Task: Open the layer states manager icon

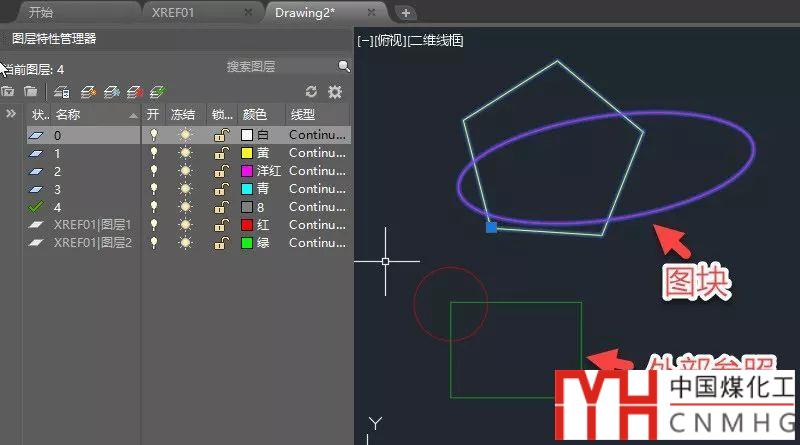Action: click(x=62, y=92)
